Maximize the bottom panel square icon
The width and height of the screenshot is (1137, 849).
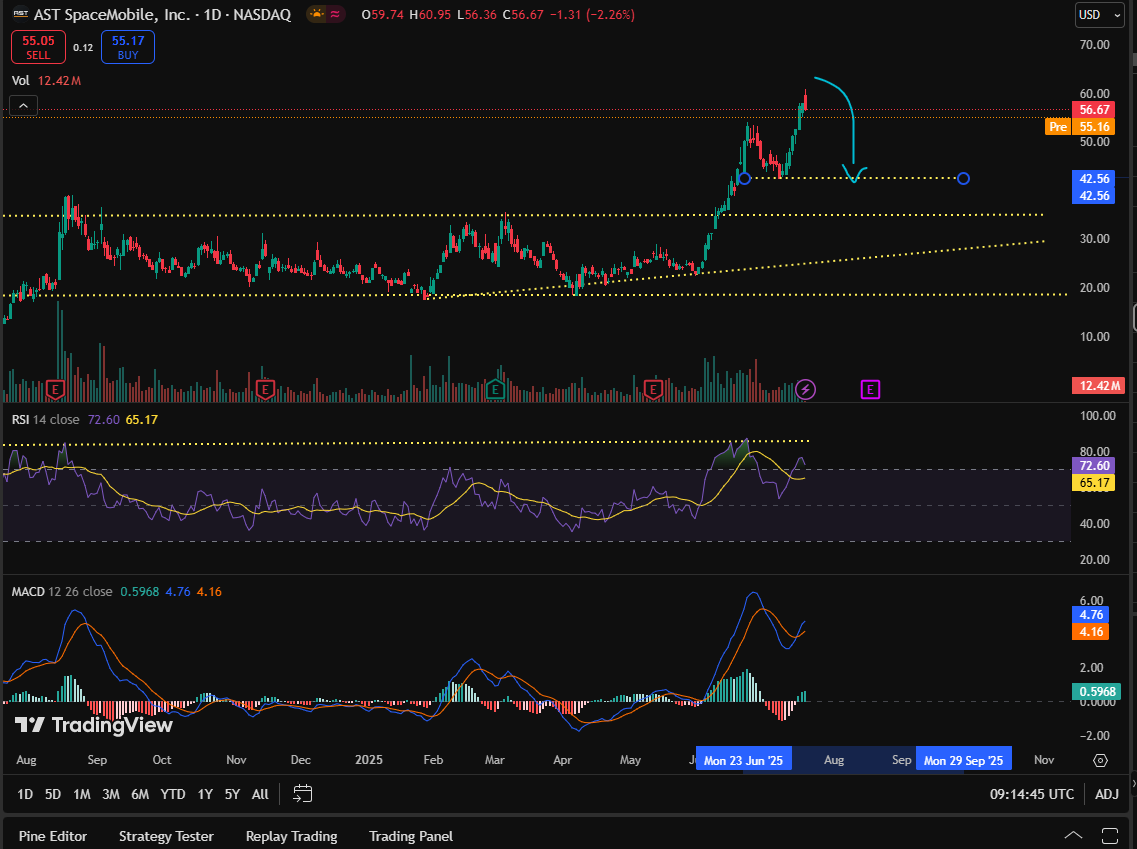1109,835
